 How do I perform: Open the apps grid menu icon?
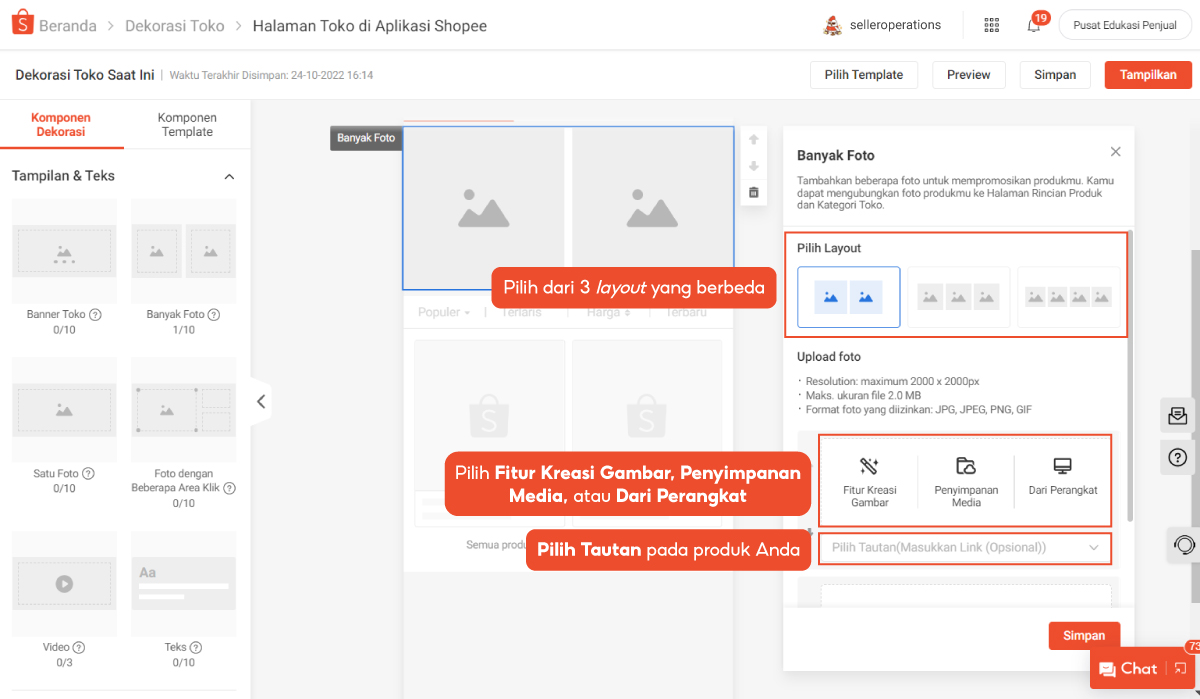tap(991, 25)
